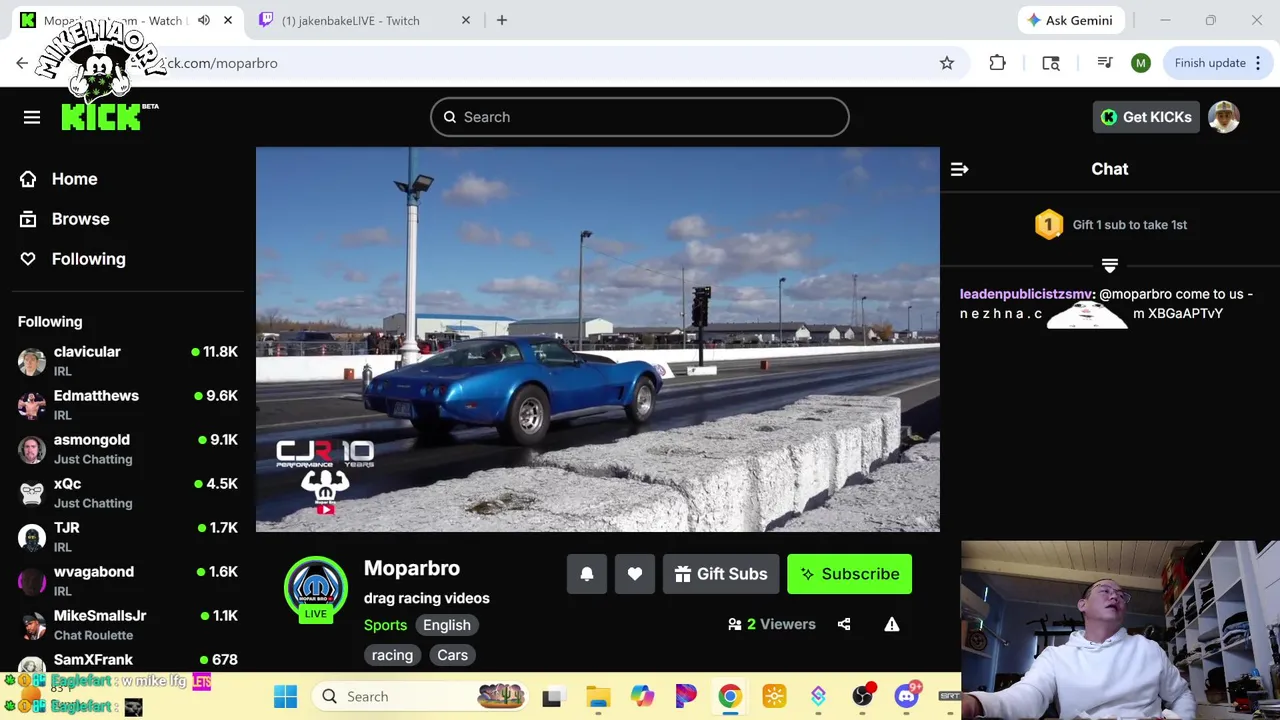Collapse the chat panel with arrow icon
Image resolution: width=1280 pixels, height=720 pixels.
(959, 169)
